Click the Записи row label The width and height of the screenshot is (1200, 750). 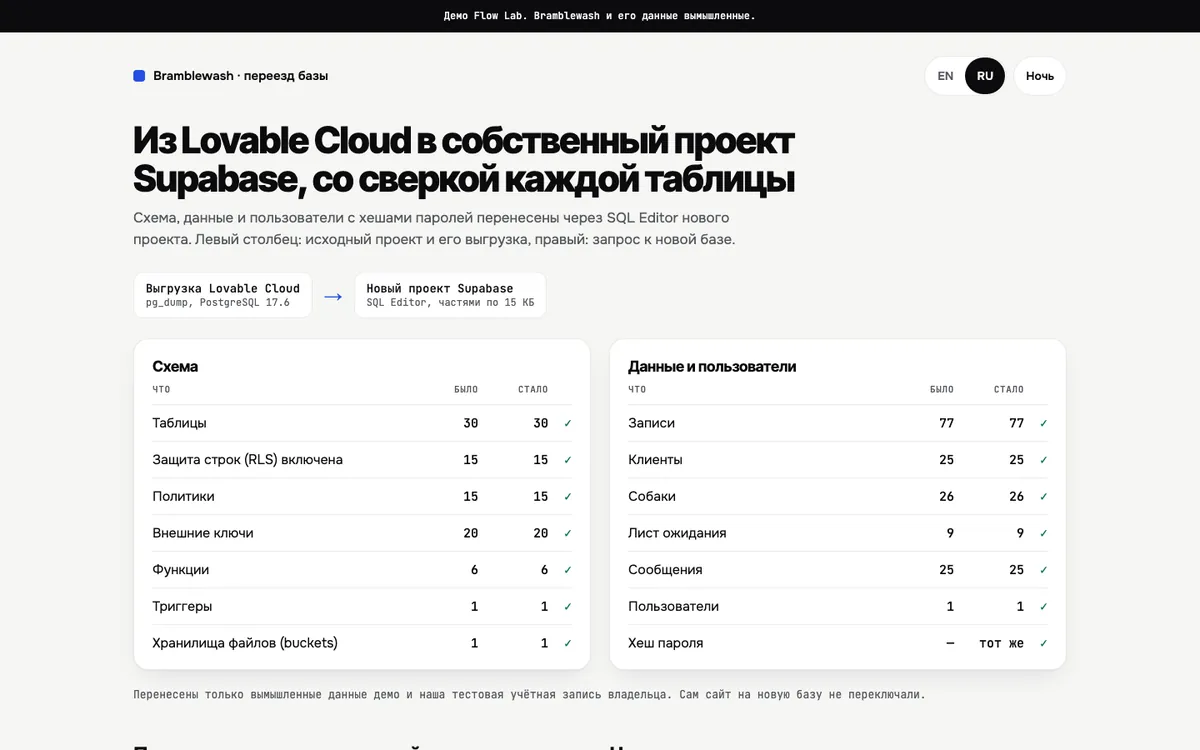click(652, 423)
